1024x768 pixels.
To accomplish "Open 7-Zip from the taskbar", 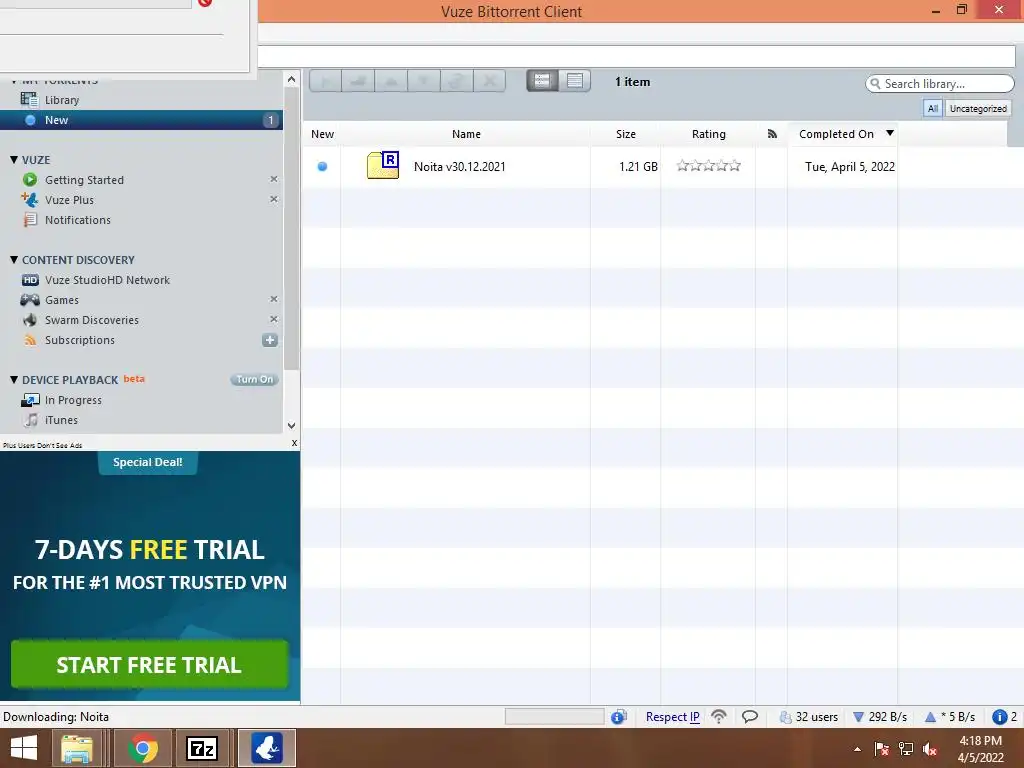I will (201, 749).
